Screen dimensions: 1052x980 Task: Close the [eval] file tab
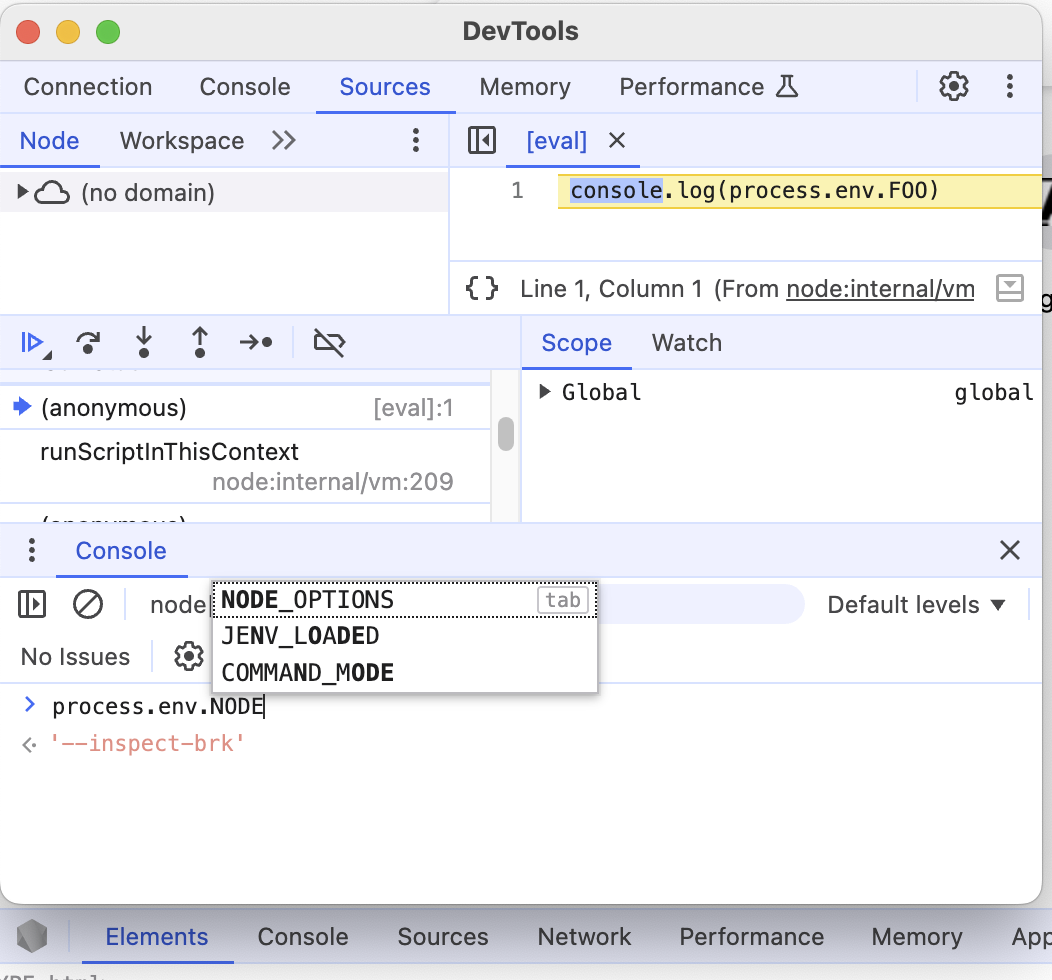tap(617, 141)
